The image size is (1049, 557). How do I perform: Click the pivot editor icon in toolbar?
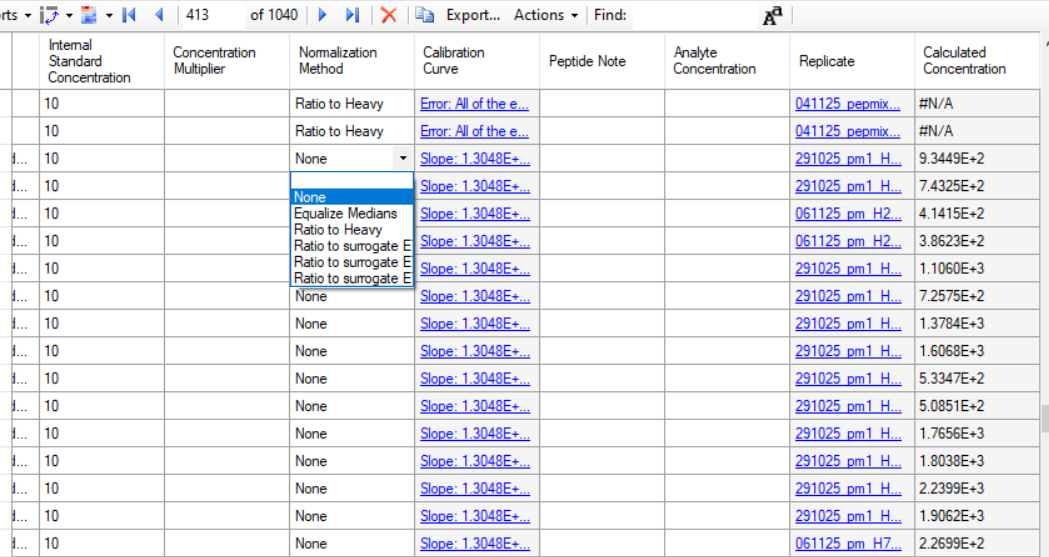pyautogui.click(x=50, y=15)
